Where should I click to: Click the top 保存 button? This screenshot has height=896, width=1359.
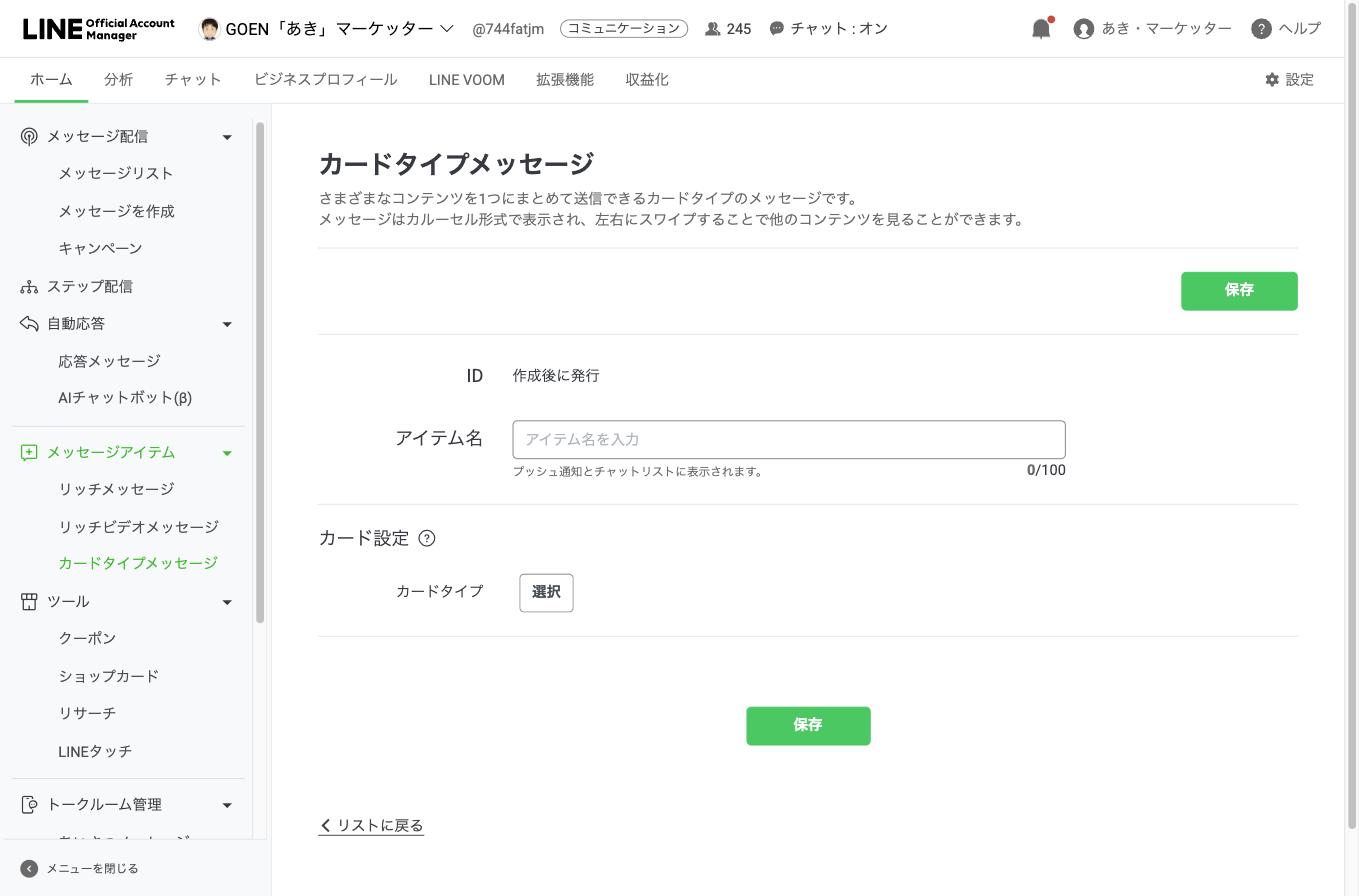[1239, 291]
